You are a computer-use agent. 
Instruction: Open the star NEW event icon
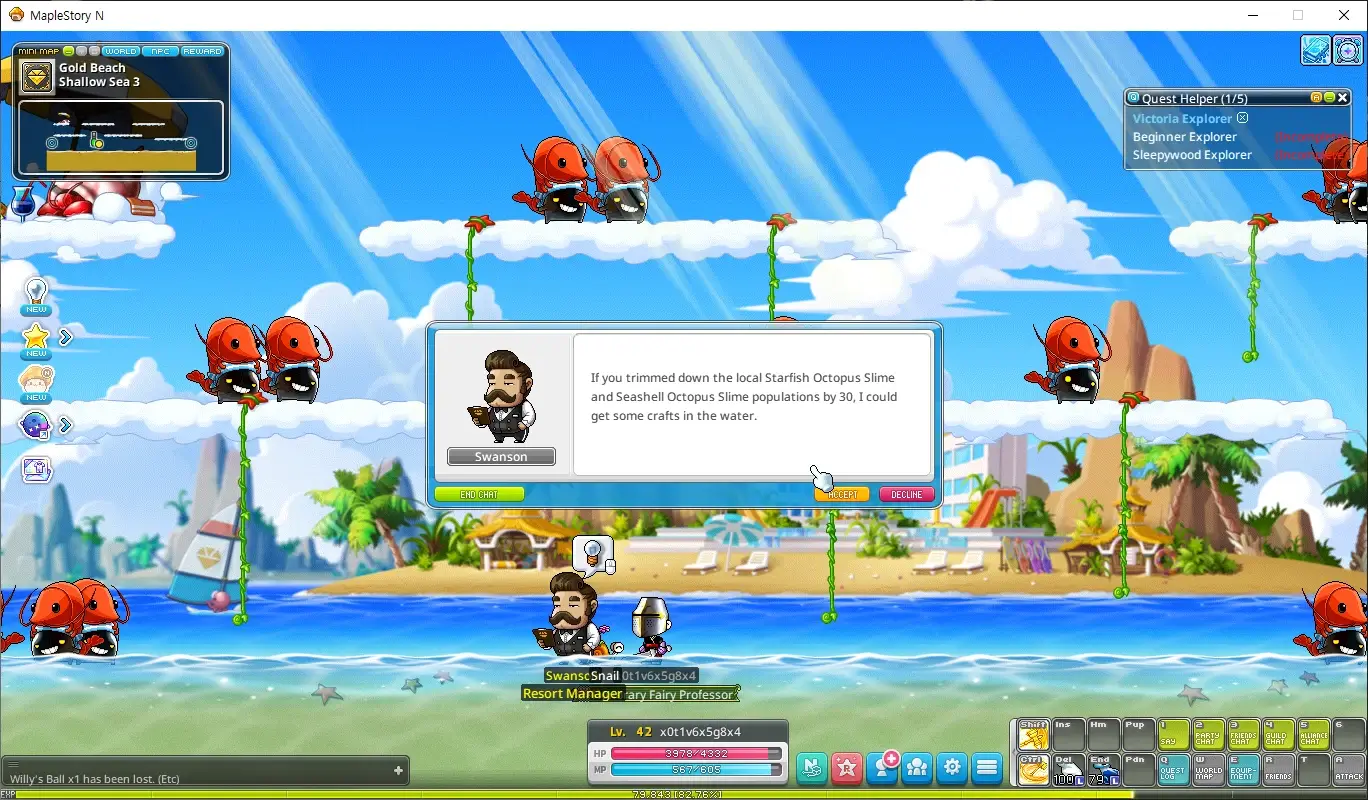[x=36, y=340]
